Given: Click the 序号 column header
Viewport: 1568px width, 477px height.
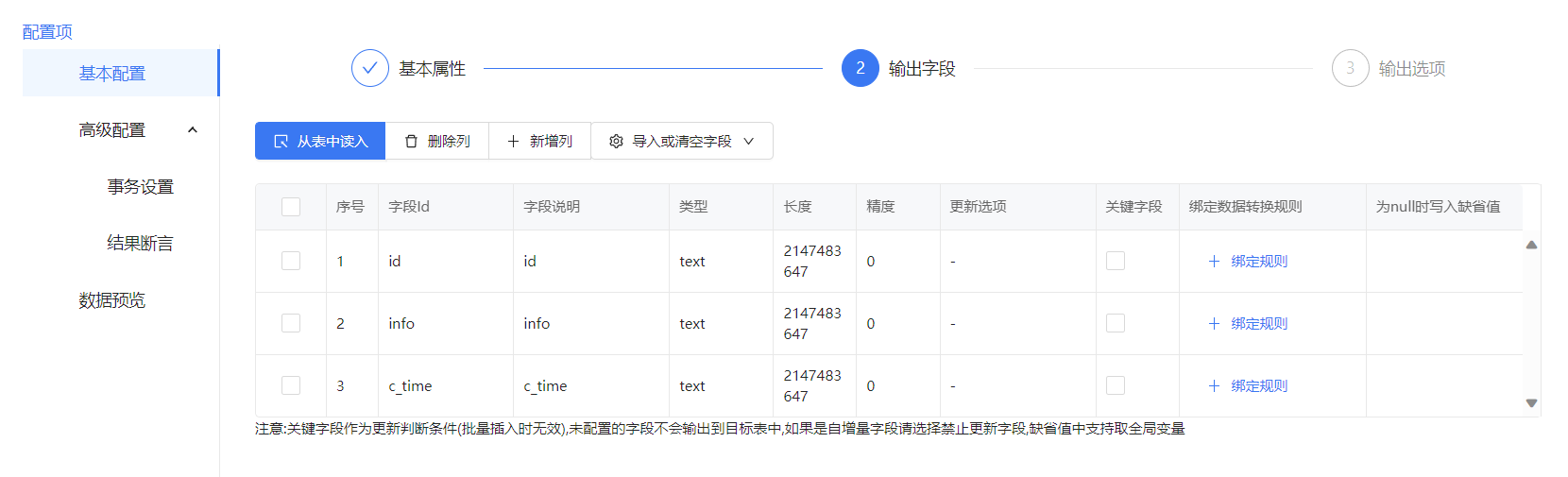Looking at the screenshot, I should pos(350,206).
